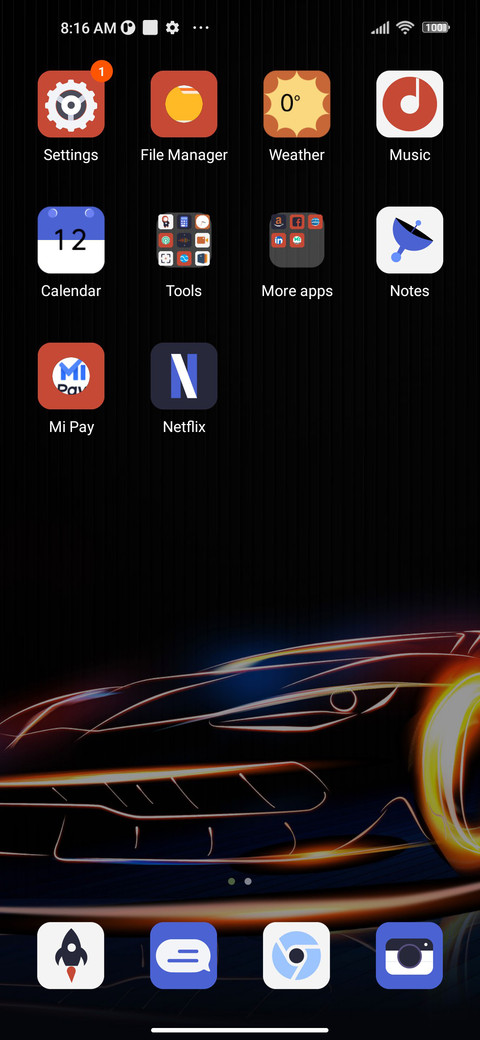Tap the rocket icon in the dock
The image size is (480, 1040).
tap(71, 956)
